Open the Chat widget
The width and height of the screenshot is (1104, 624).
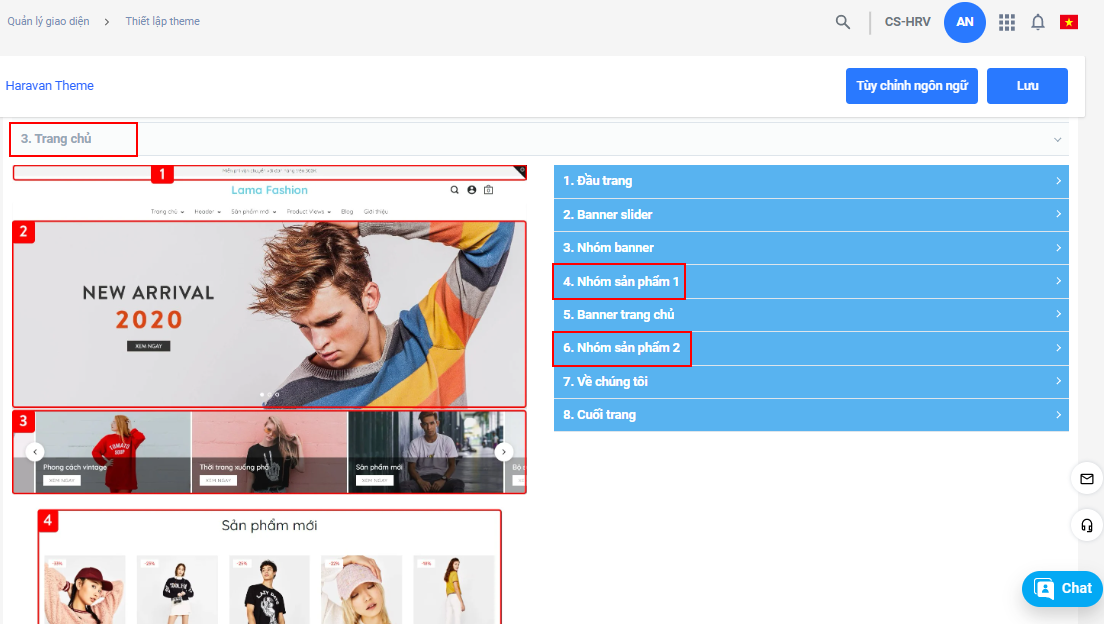click(1062, 589)
